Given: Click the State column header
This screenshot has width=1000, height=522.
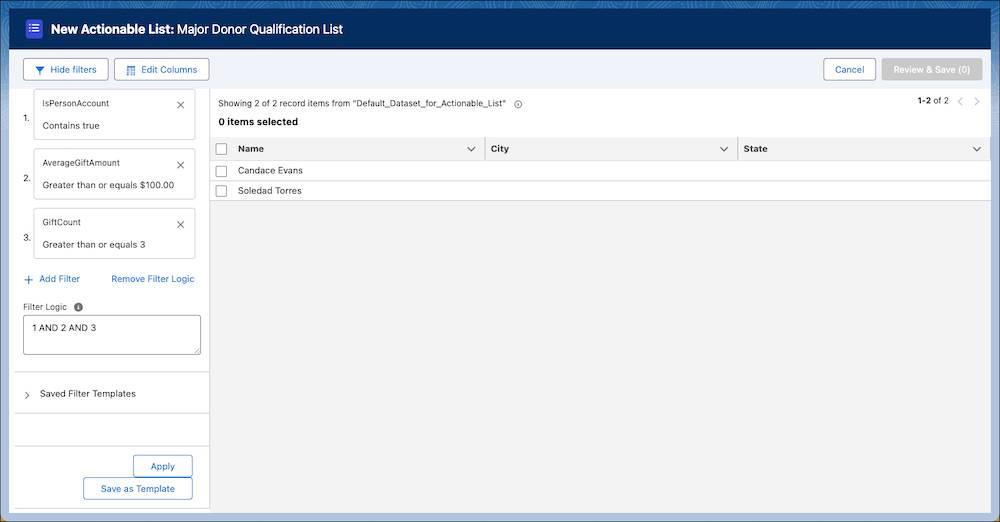Looking at the screenshot, I should (755, 149).
